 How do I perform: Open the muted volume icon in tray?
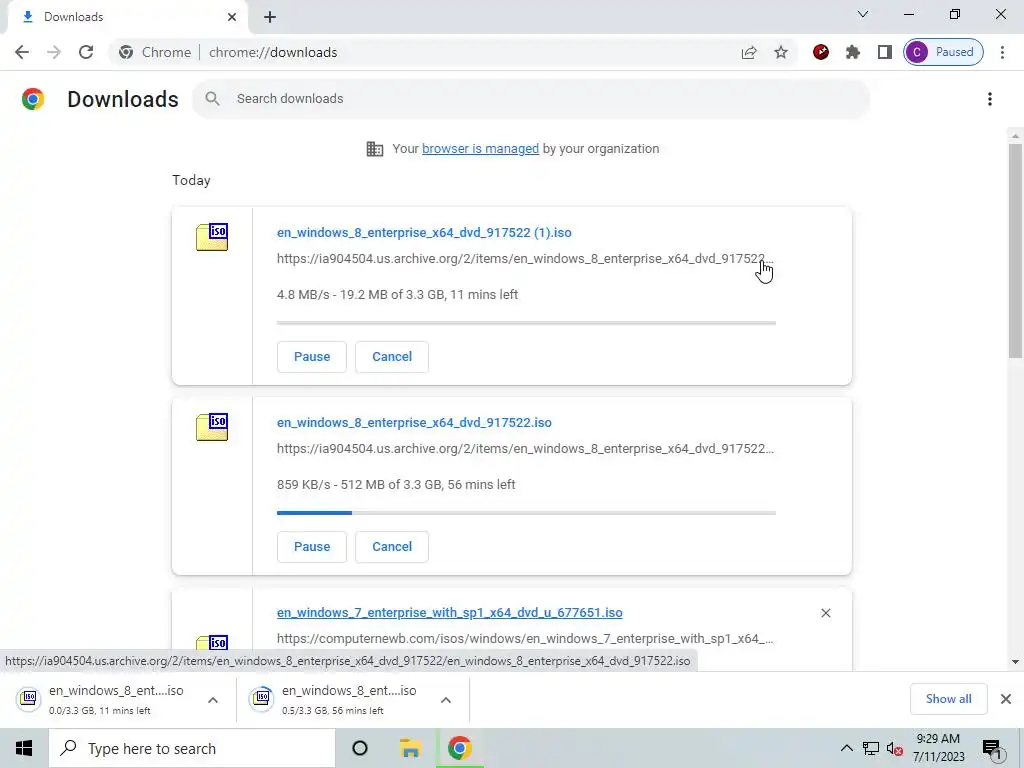coord(894,748)
